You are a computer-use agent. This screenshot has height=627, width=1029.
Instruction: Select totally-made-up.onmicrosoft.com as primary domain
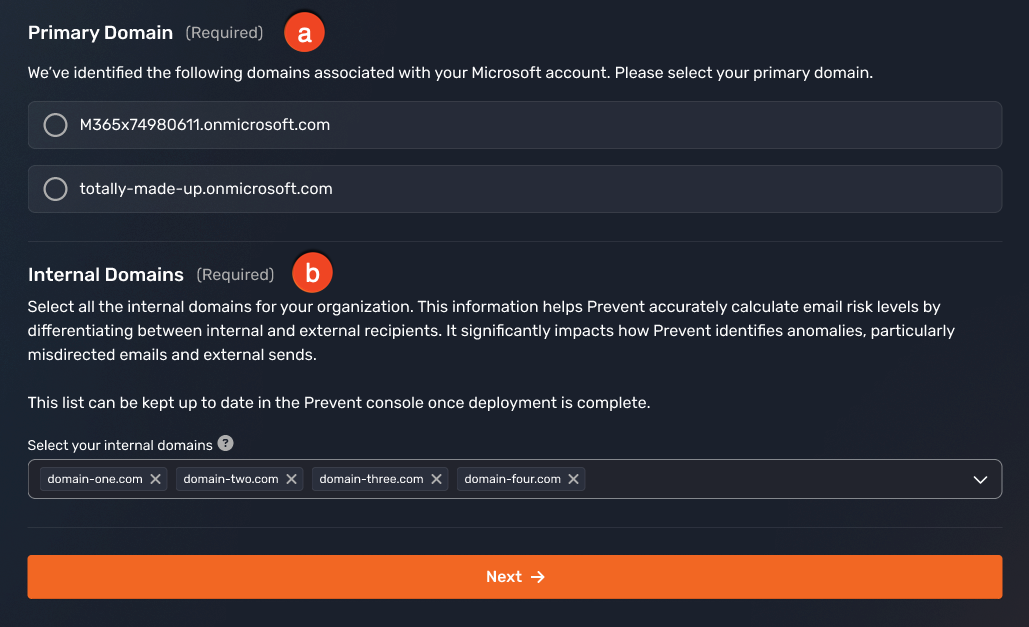[x=55, y=188]
